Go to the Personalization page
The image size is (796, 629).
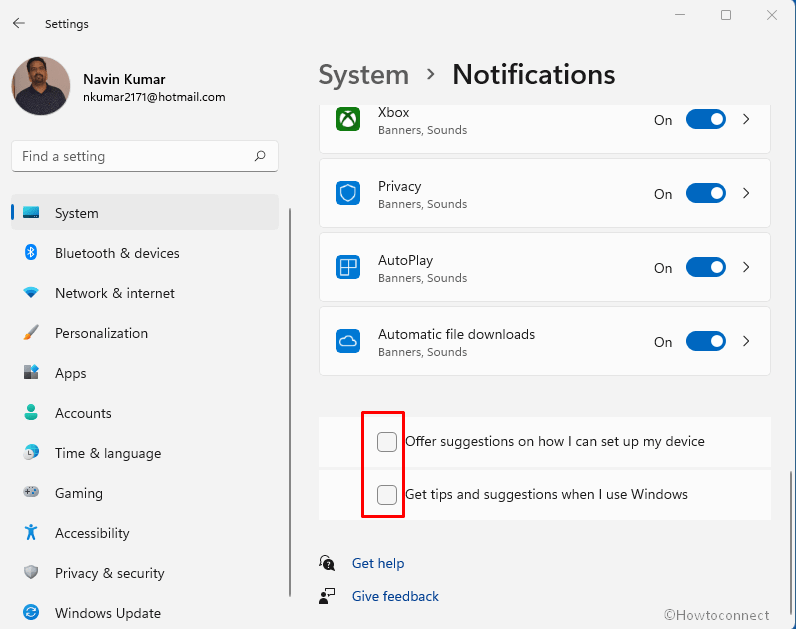(102, 333)
